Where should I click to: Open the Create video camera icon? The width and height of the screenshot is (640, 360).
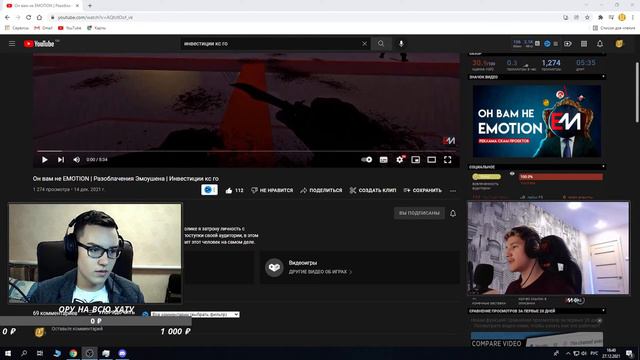click(x=568, y=44)
